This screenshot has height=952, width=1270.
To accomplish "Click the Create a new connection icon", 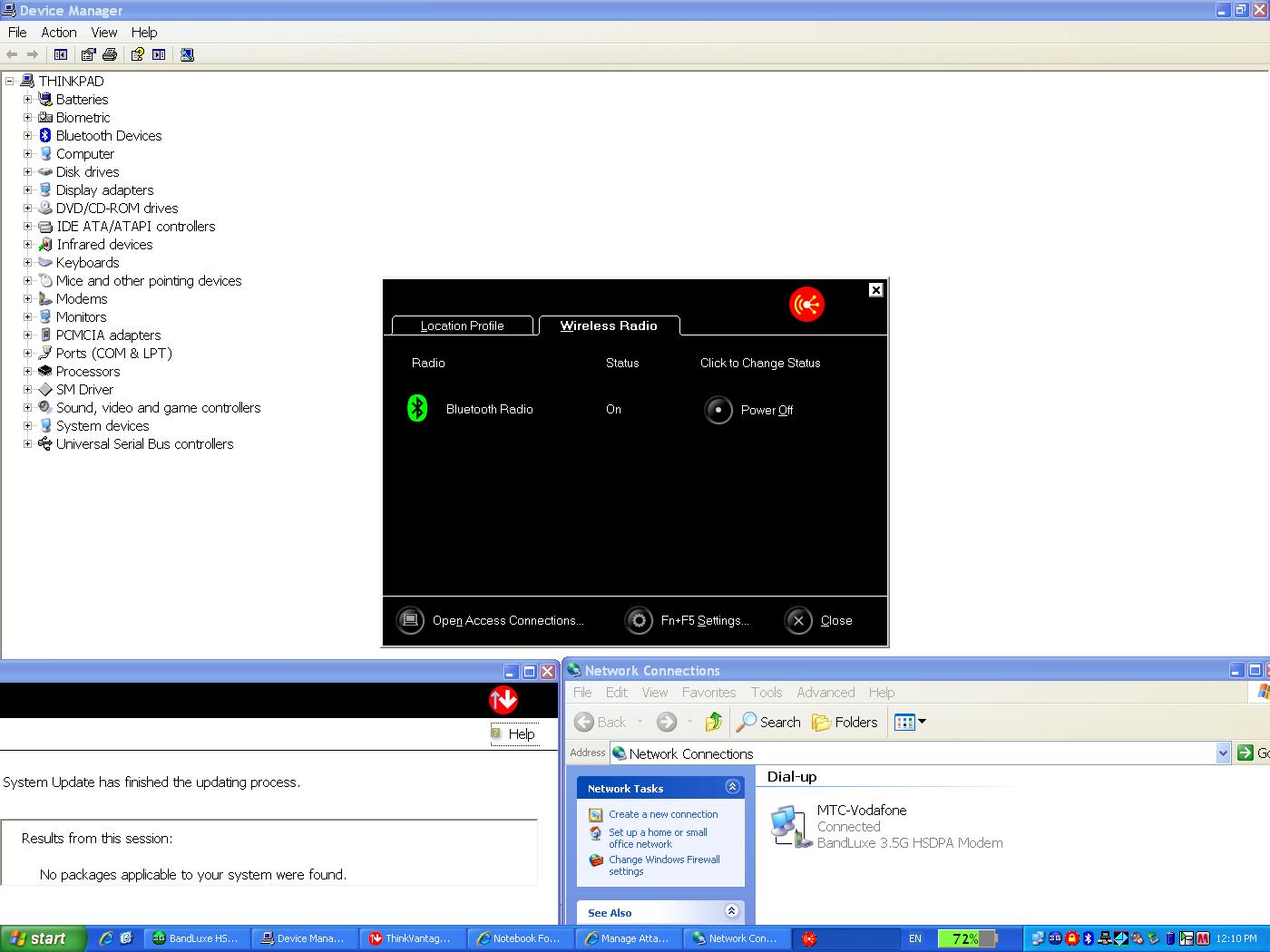I will (595, 814).
